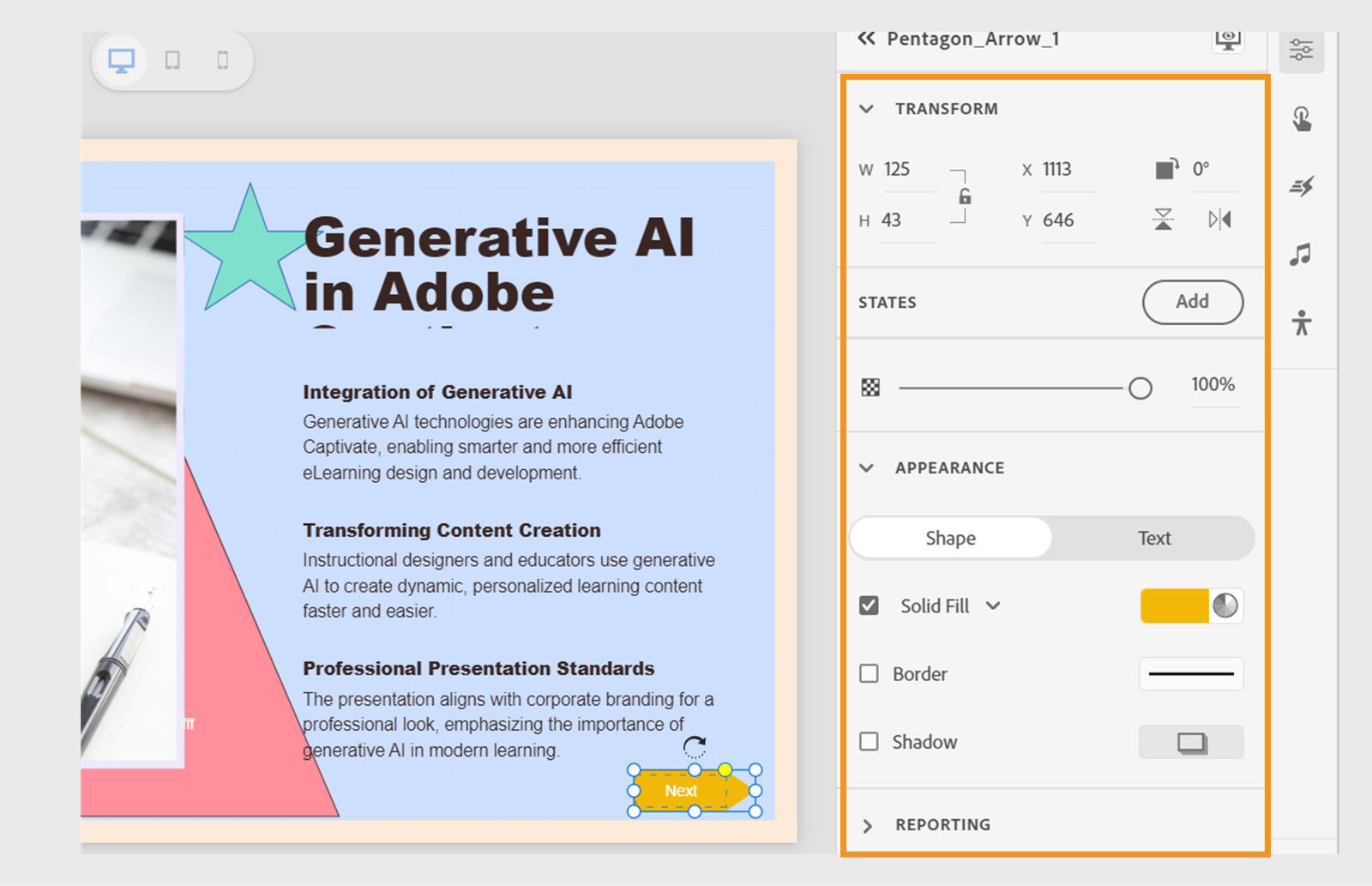
Task: Enable the Shadow option for the shape
Action: pyautogui.click(x=869, y=742)
